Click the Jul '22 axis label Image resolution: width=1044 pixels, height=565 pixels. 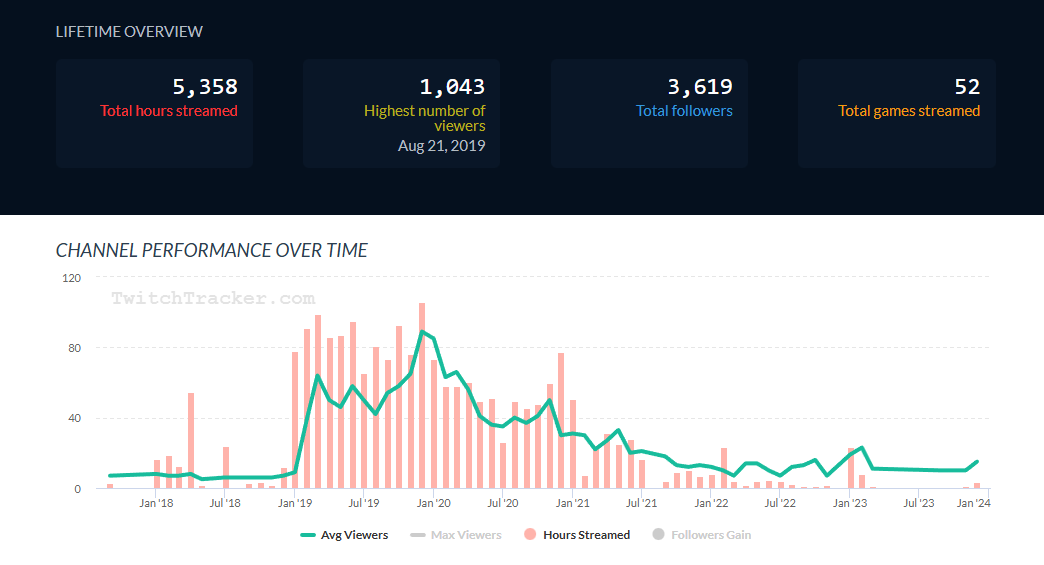(x=780, y=503)
